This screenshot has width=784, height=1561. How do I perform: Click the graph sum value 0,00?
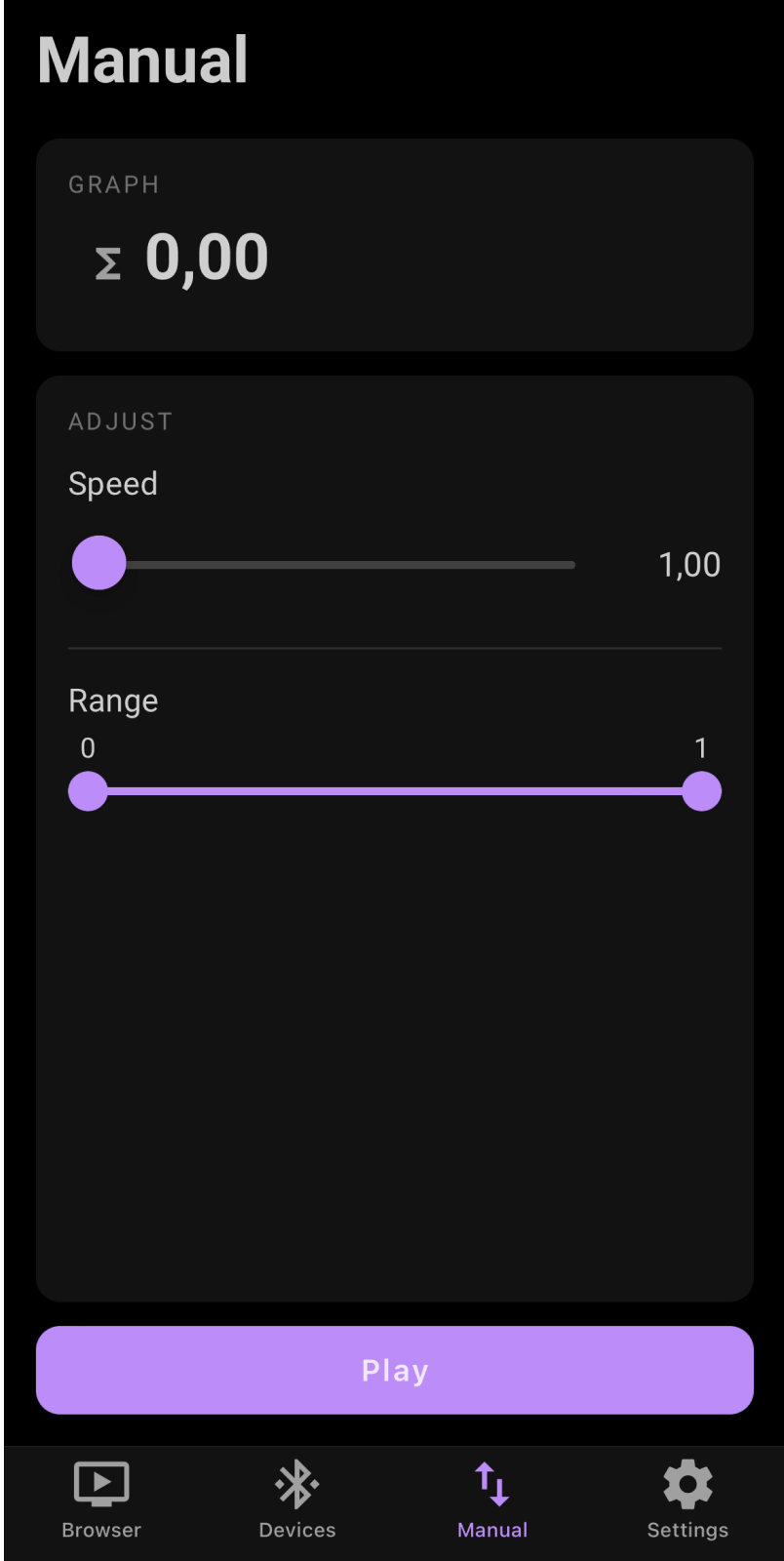point(207,258)
